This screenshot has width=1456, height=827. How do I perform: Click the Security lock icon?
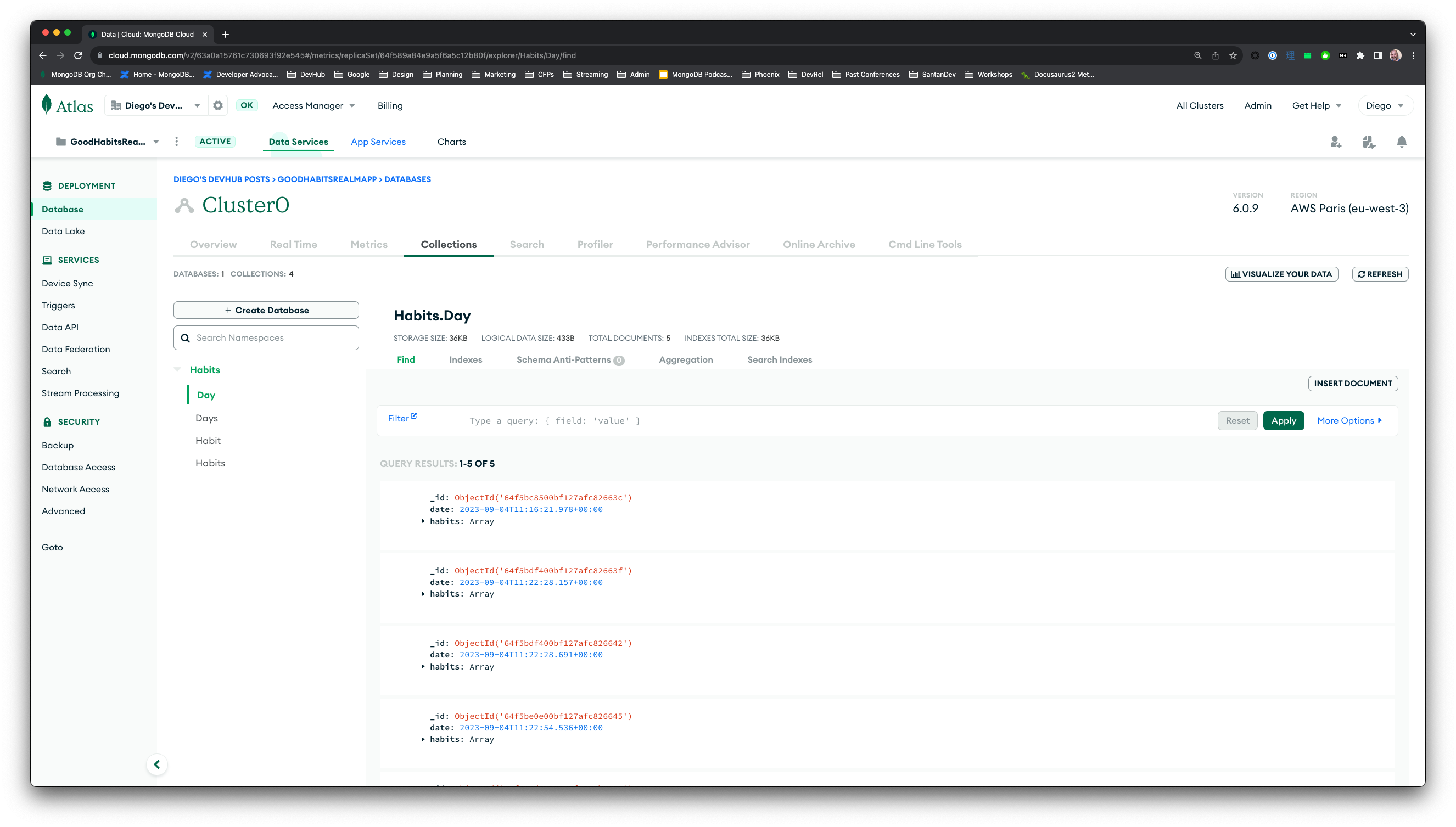(x=47, y=421)
